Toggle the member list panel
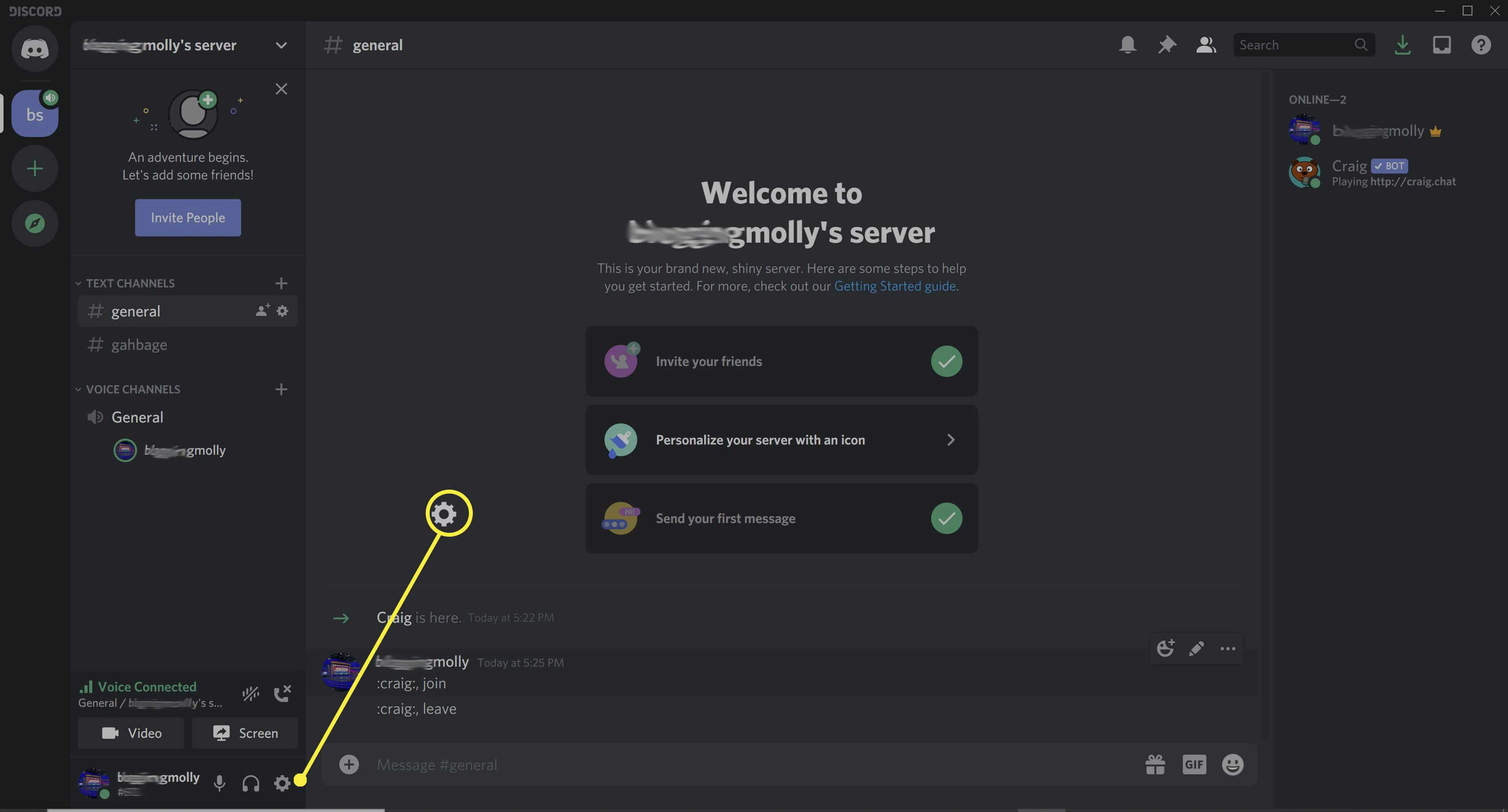 (1206, 45)
